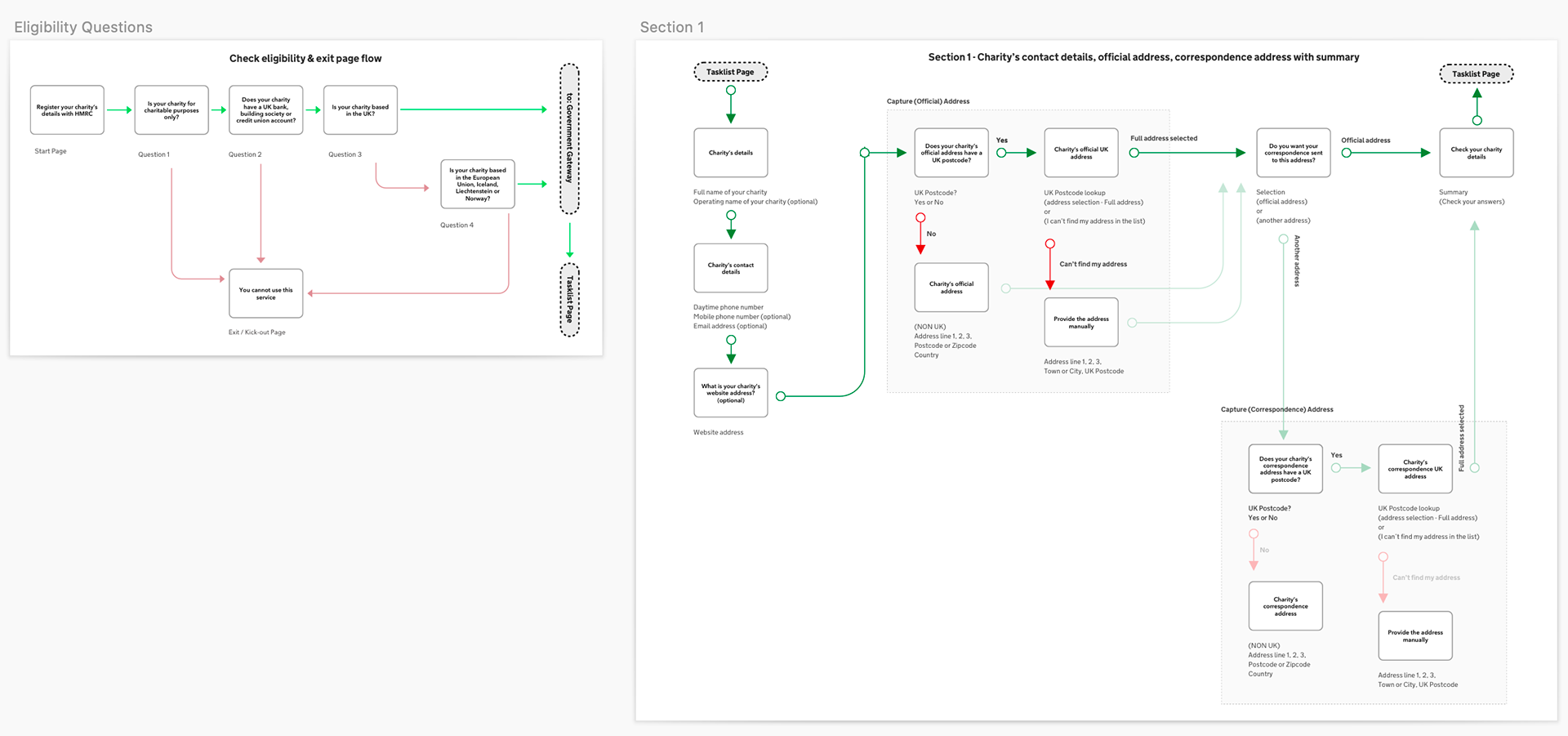Click the 'Capture (Official) Address' group label
This screenshot has height=736, width=1568.
(929, 101)
